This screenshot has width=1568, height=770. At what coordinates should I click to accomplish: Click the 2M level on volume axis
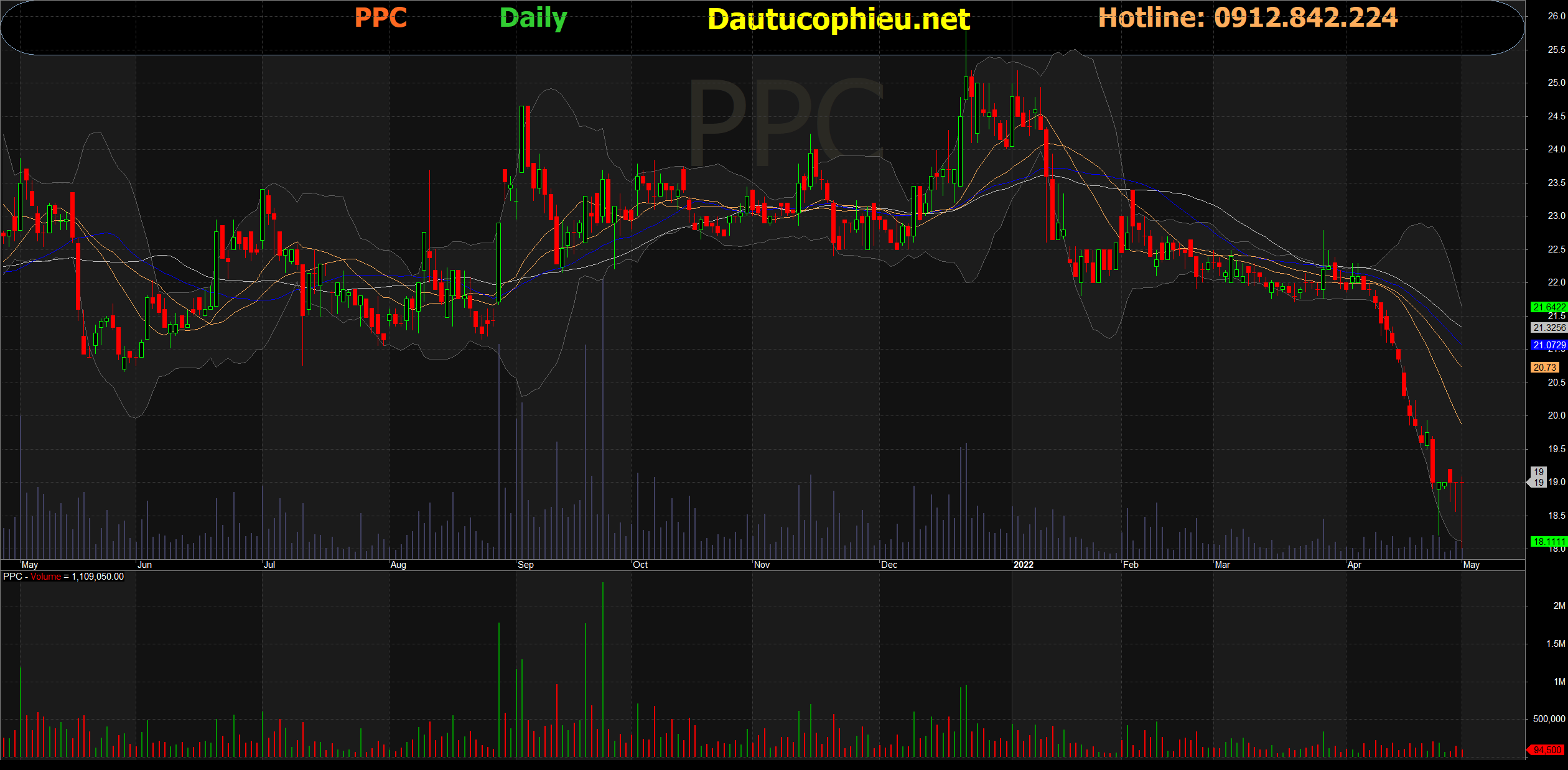1559,605
